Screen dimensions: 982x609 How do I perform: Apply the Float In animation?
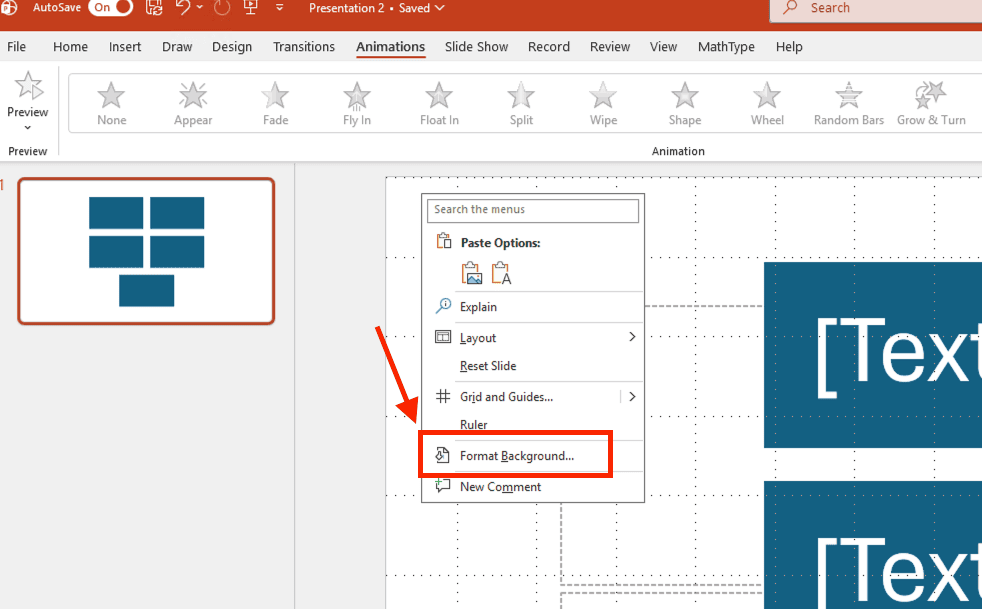tap(439, 104)
